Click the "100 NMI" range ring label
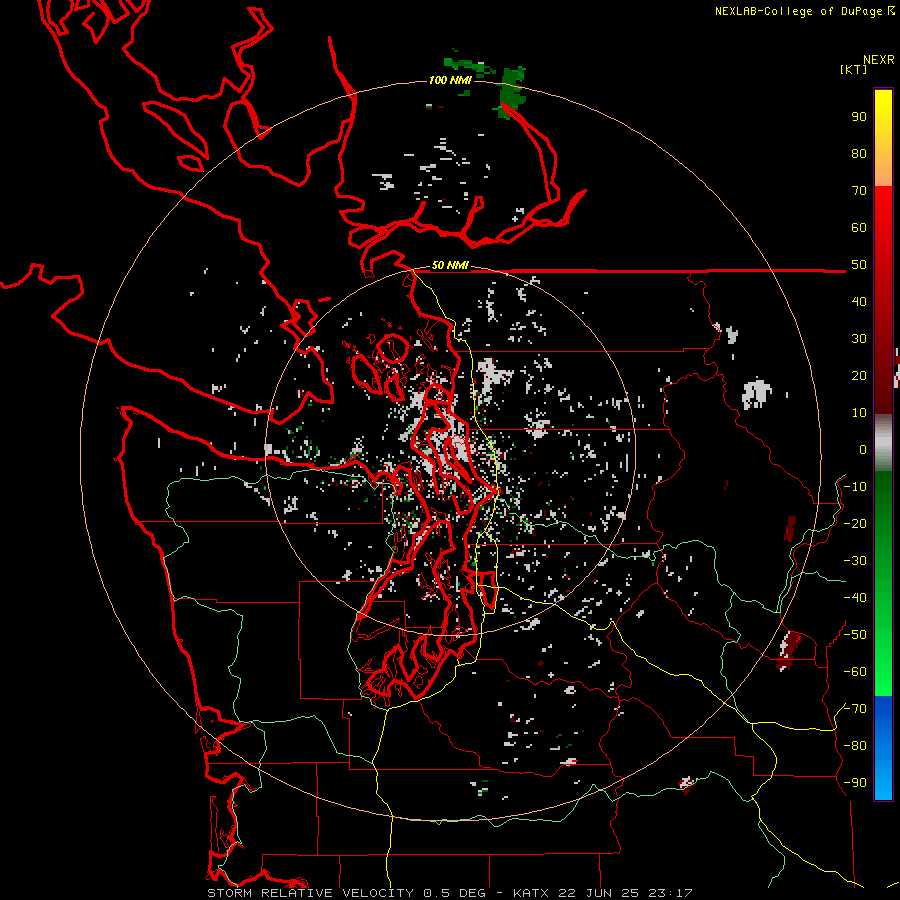900x900 pixels. point(450,80)
